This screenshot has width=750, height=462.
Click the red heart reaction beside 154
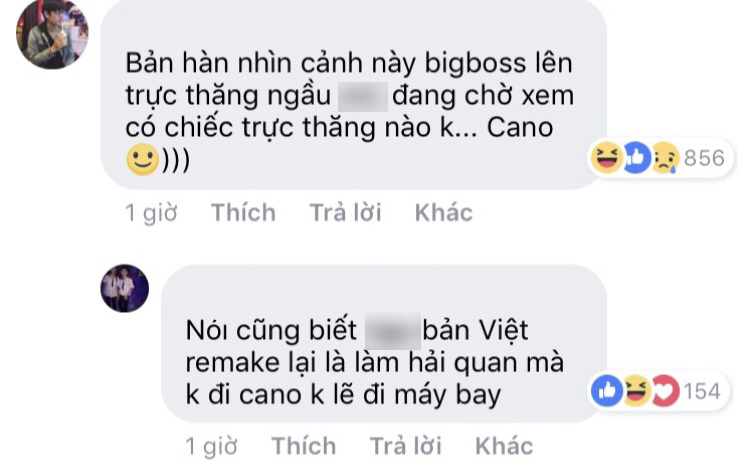tap(665, 391)
